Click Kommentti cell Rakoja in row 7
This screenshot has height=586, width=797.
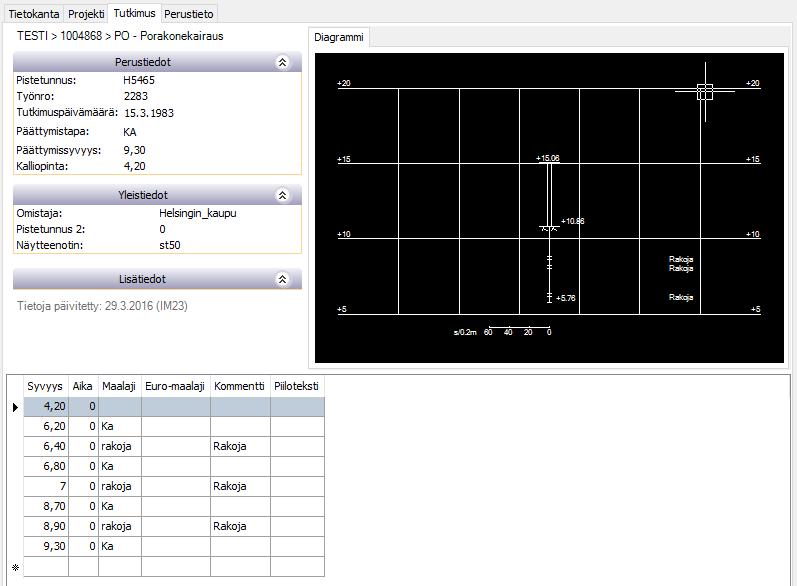click(240, 486)
